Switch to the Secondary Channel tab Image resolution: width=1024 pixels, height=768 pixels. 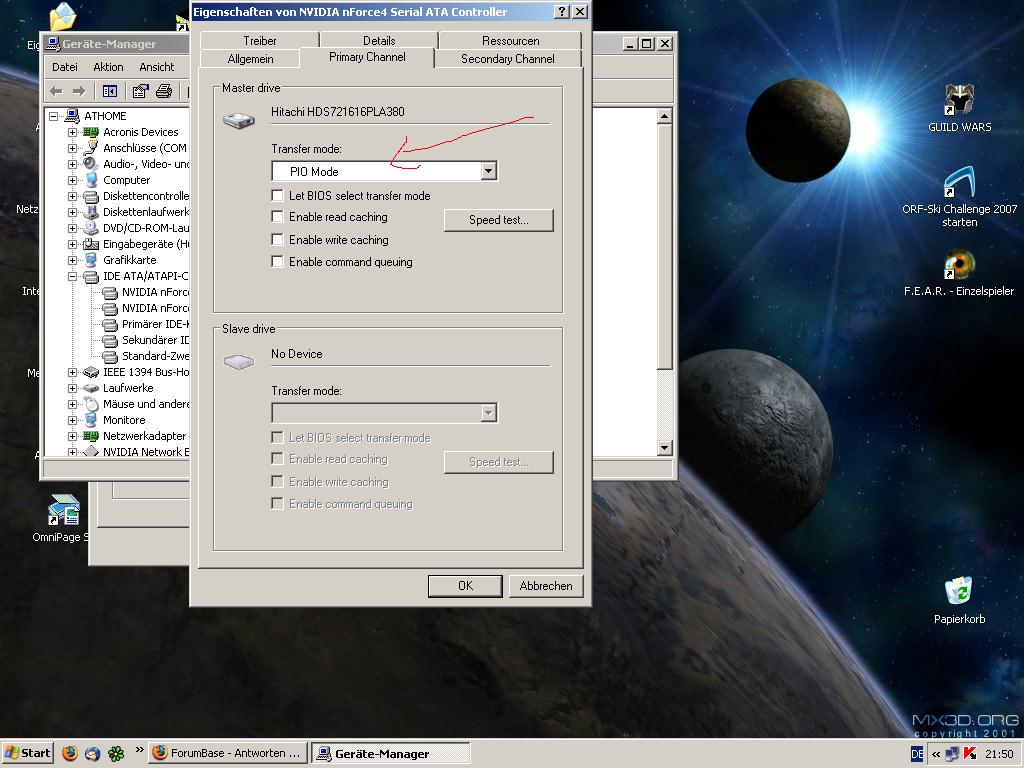(507, 59)
